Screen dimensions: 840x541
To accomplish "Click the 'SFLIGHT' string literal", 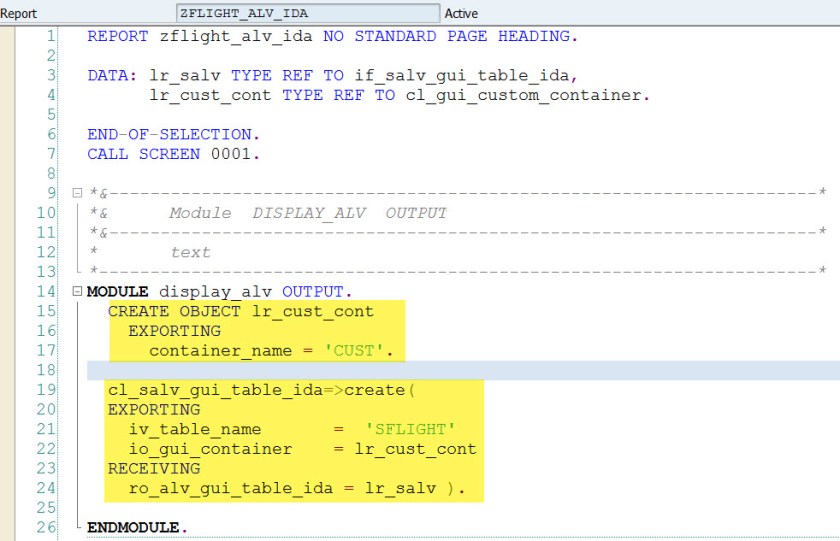I will (410, 430).
